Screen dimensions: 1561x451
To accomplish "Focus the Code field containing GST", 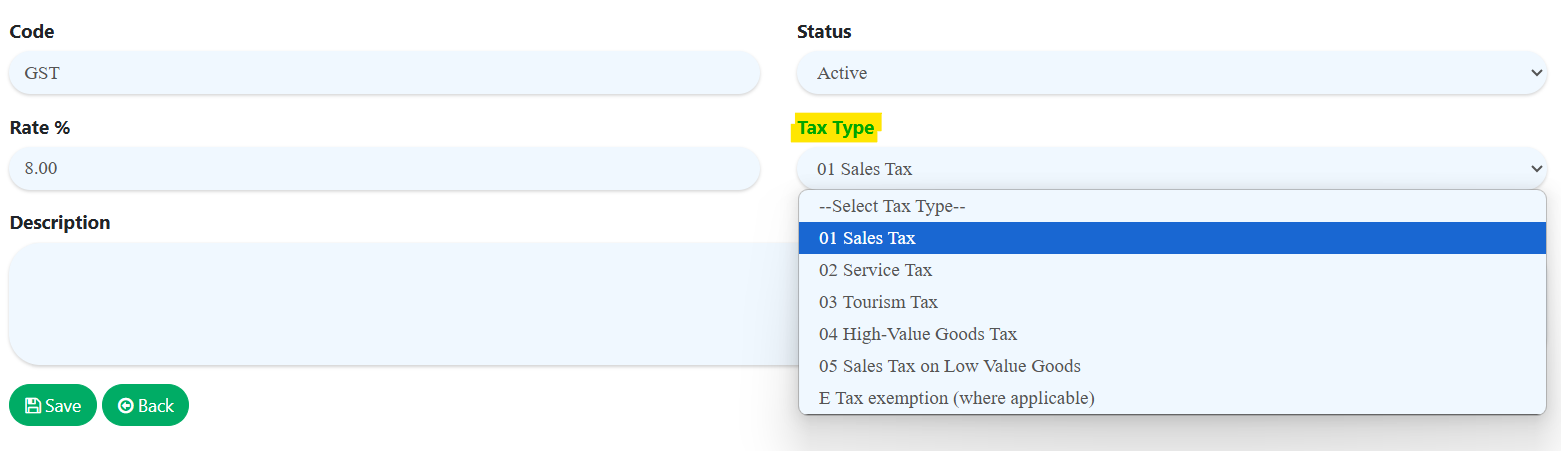I will click(x=385, y=73).
